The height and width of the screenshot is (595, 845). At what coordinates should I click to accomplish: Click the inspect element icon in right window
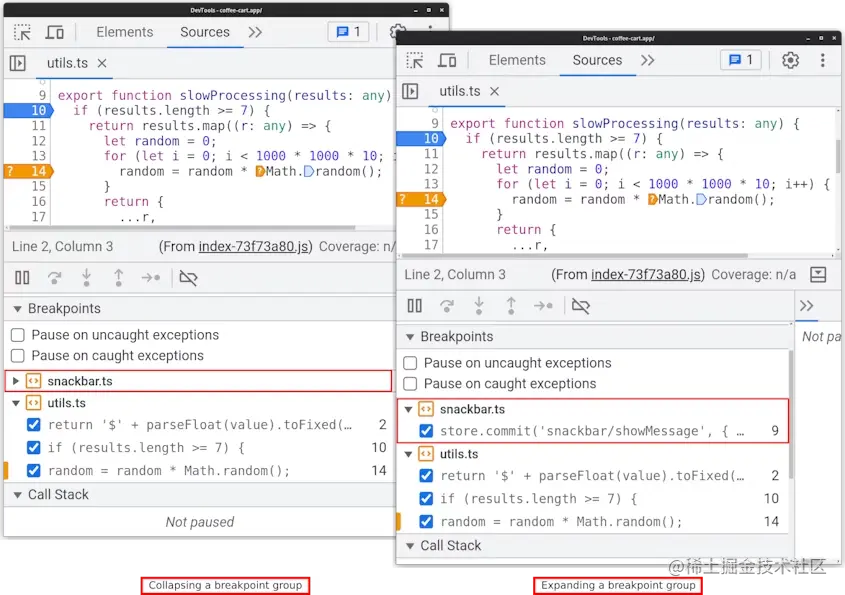414,60
